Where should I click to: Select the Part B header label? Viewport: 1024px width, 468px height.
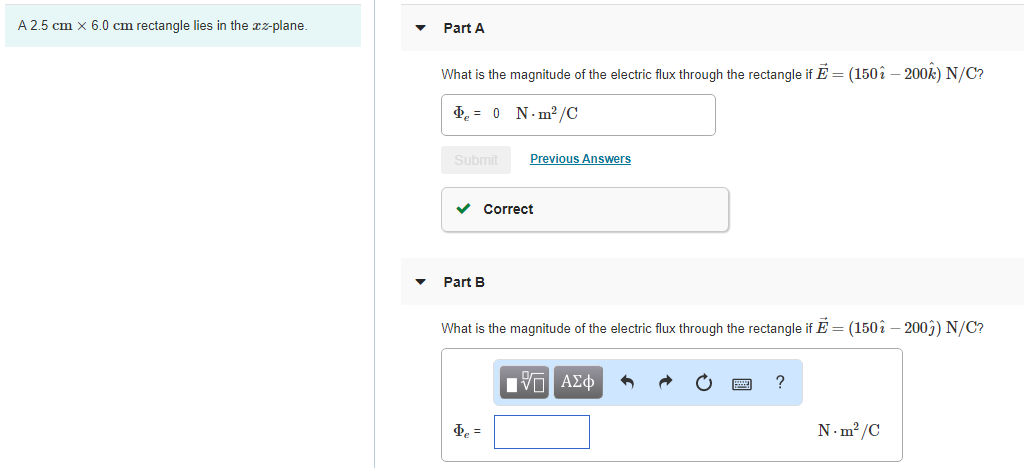464,282
